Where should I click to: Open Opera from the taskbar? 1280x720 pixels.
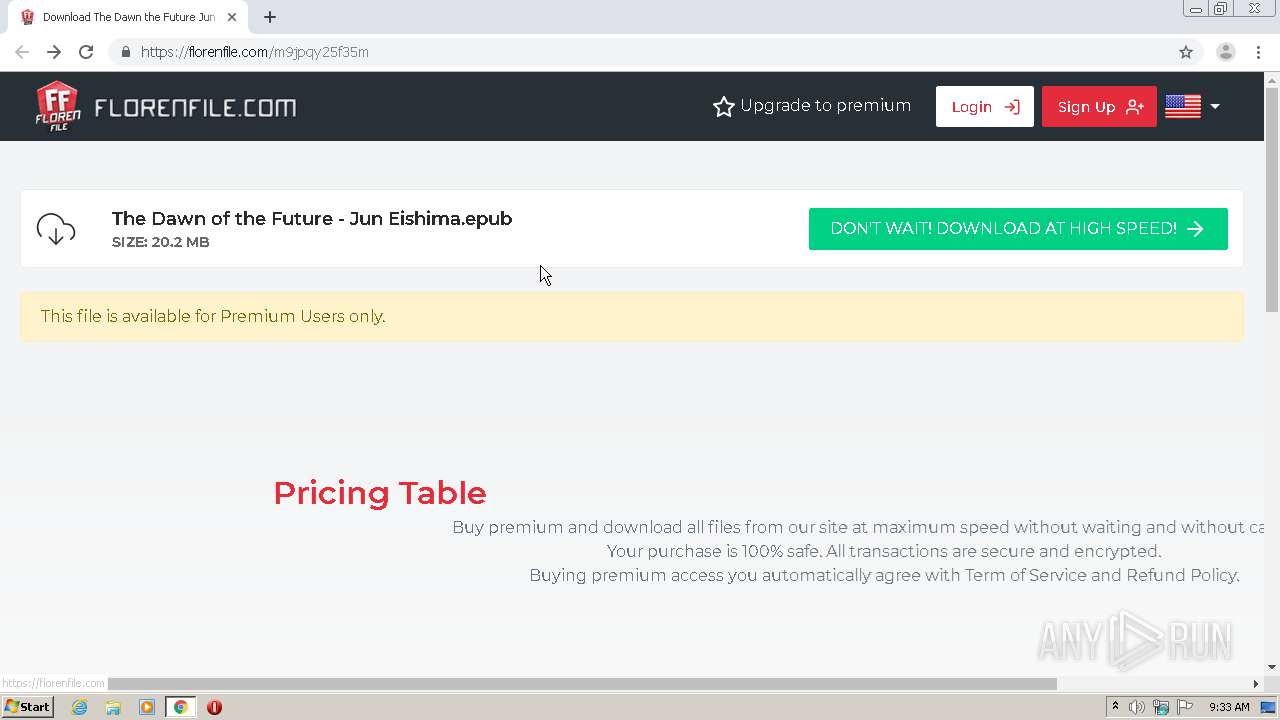coord(214,707)
